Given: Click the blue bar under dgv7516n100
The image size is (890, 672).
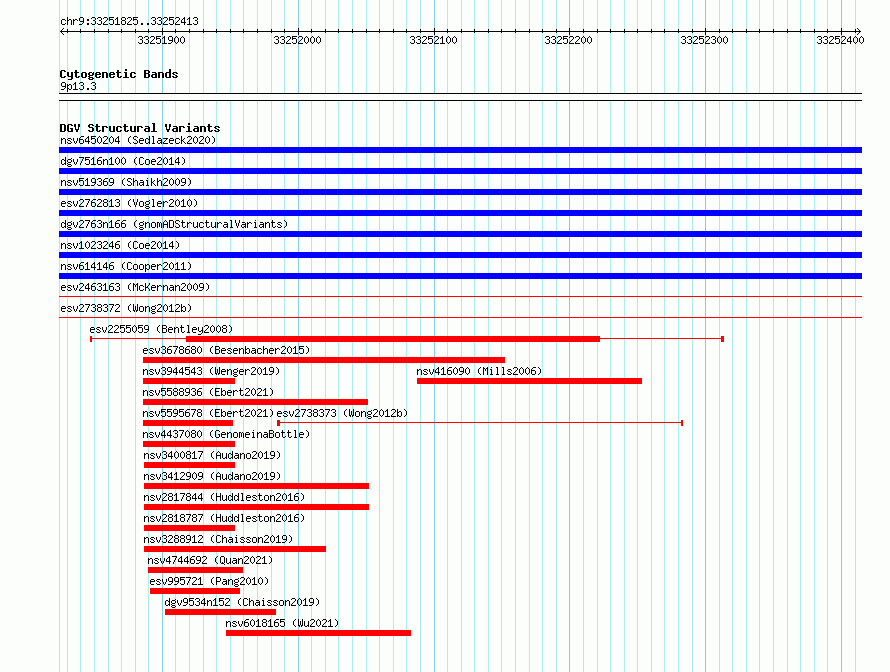Looking at the screenshot, I should coord(460,171).
